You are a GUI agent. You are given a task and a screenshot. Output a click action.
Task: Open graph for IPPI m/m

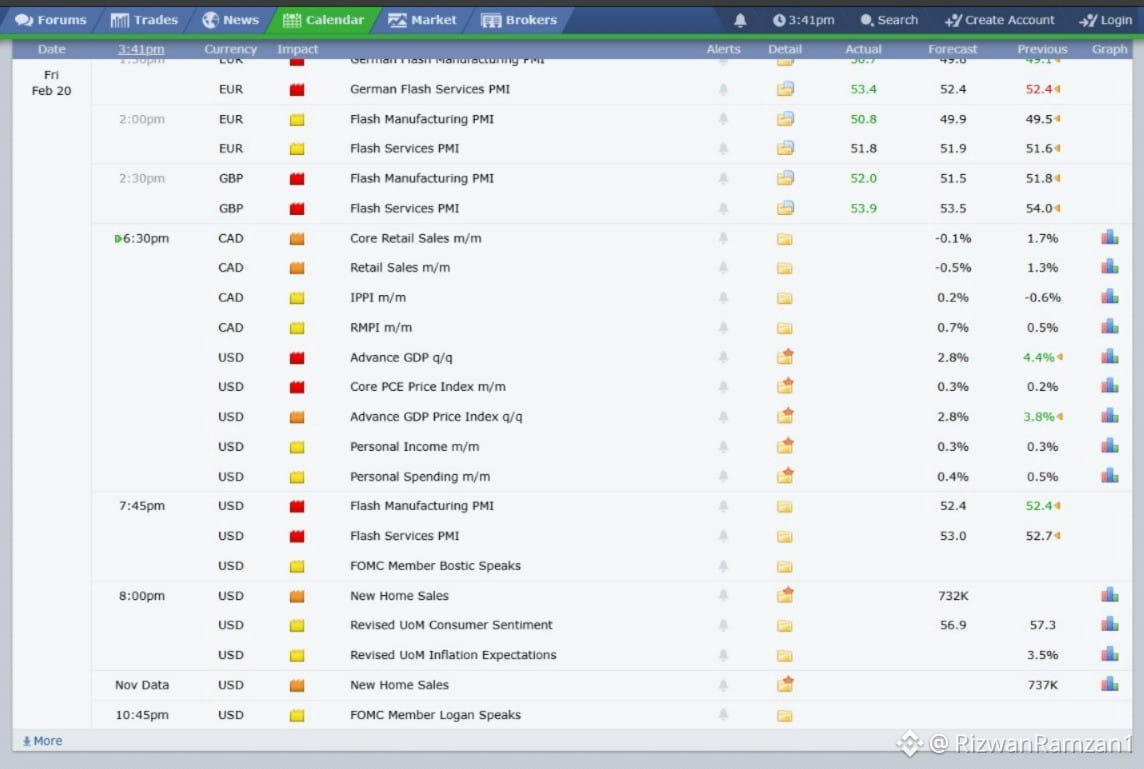coord(1110,296)
